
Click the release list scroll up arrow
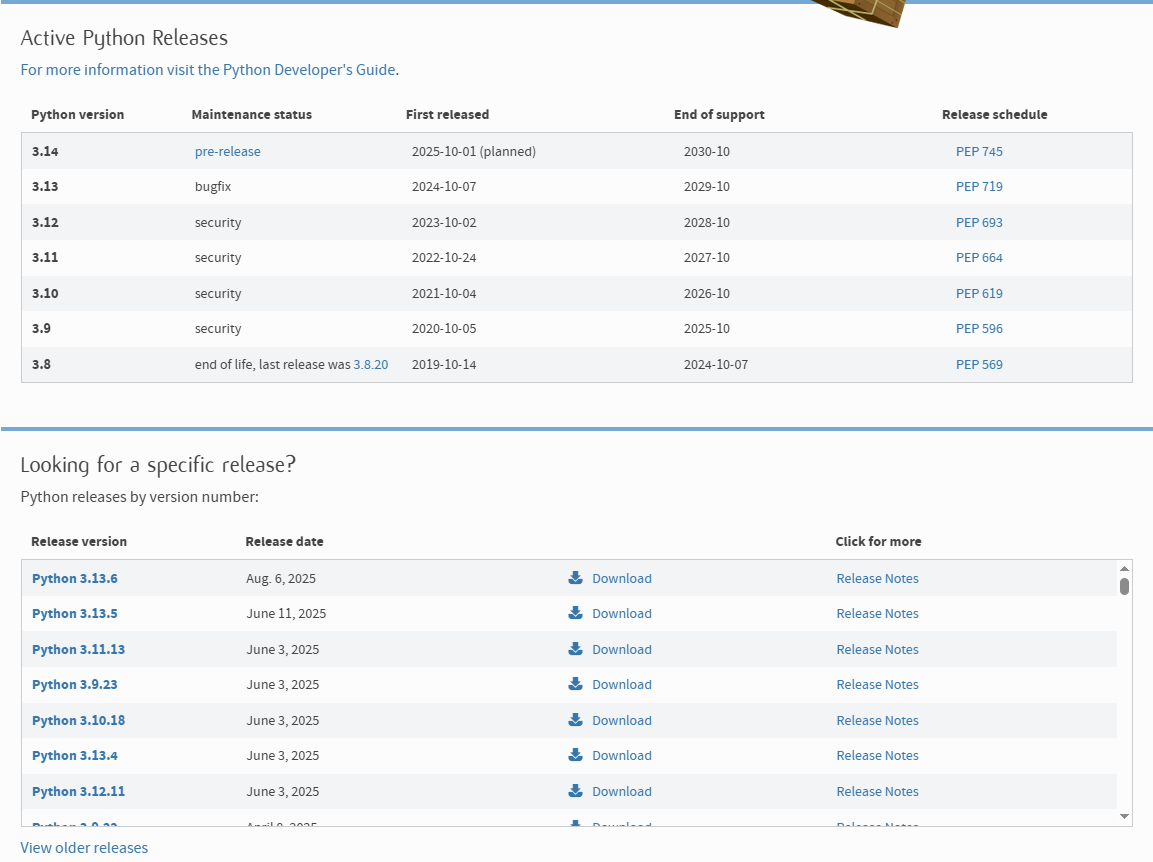(x=1124, y=568)
